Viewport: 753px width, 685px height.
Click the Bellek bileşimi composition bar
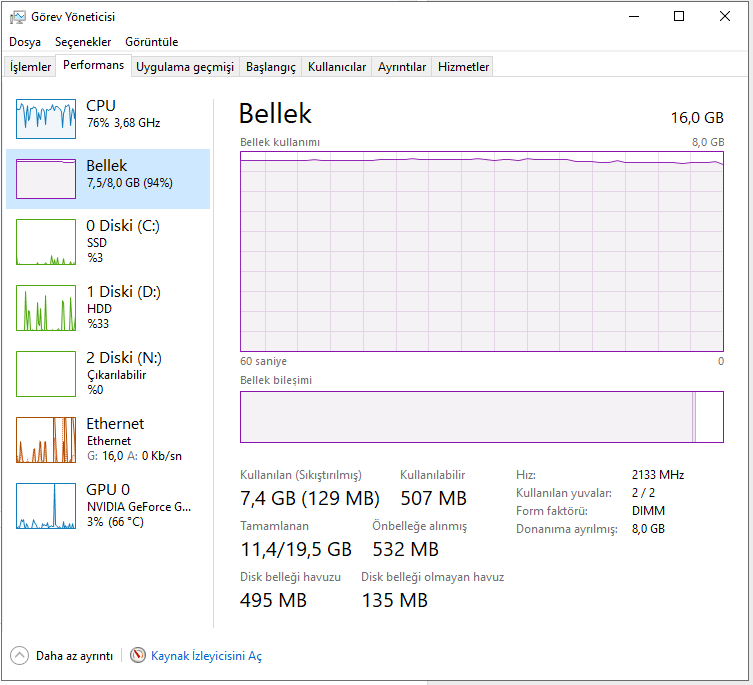click(x=481, y=417)
